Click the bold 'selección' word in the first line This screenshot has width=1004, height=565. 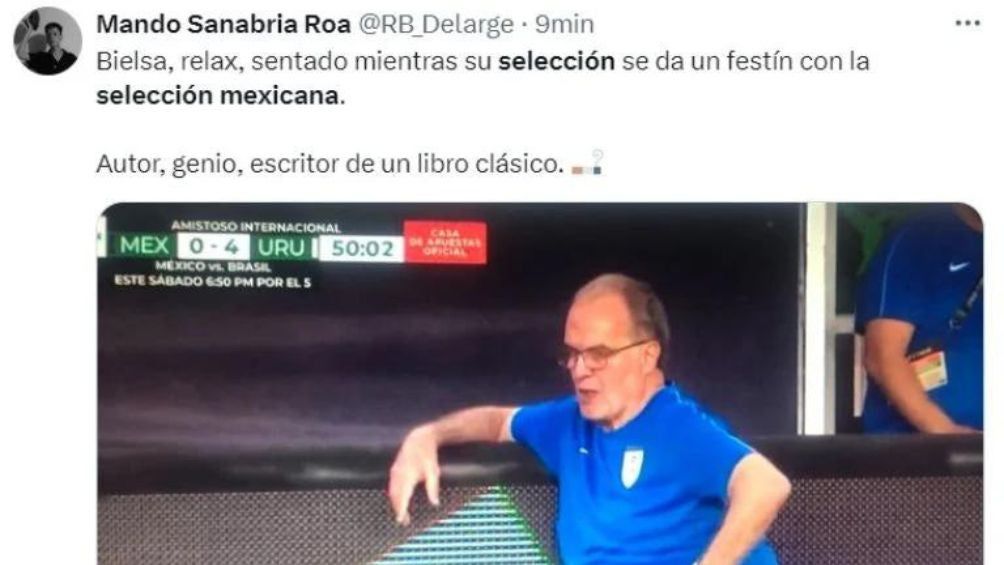point(556,61)
